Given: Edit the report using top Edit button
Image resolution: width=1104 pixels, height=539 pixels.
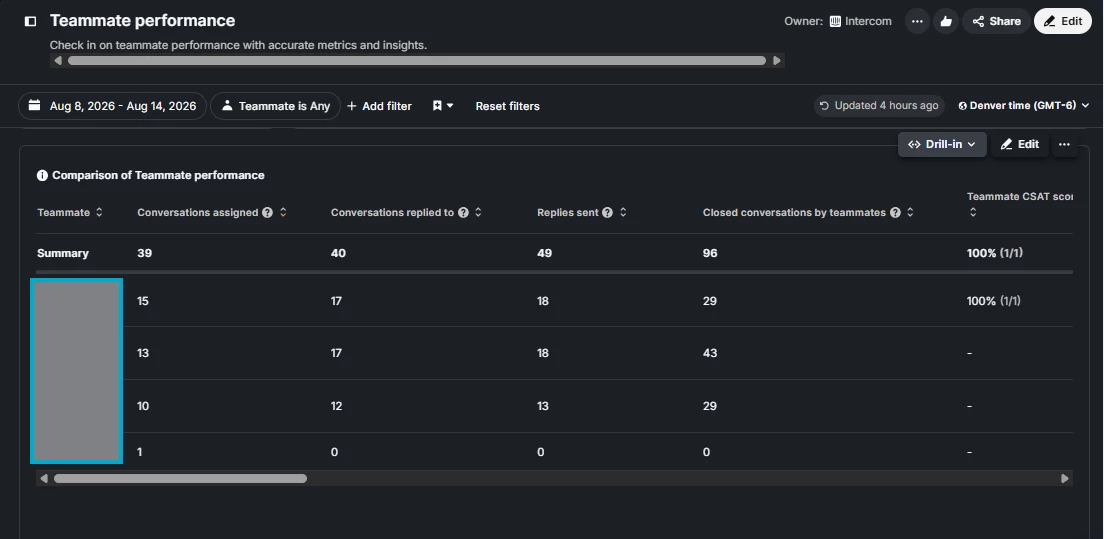Looking at the screenshot, I should point(1062,21).
